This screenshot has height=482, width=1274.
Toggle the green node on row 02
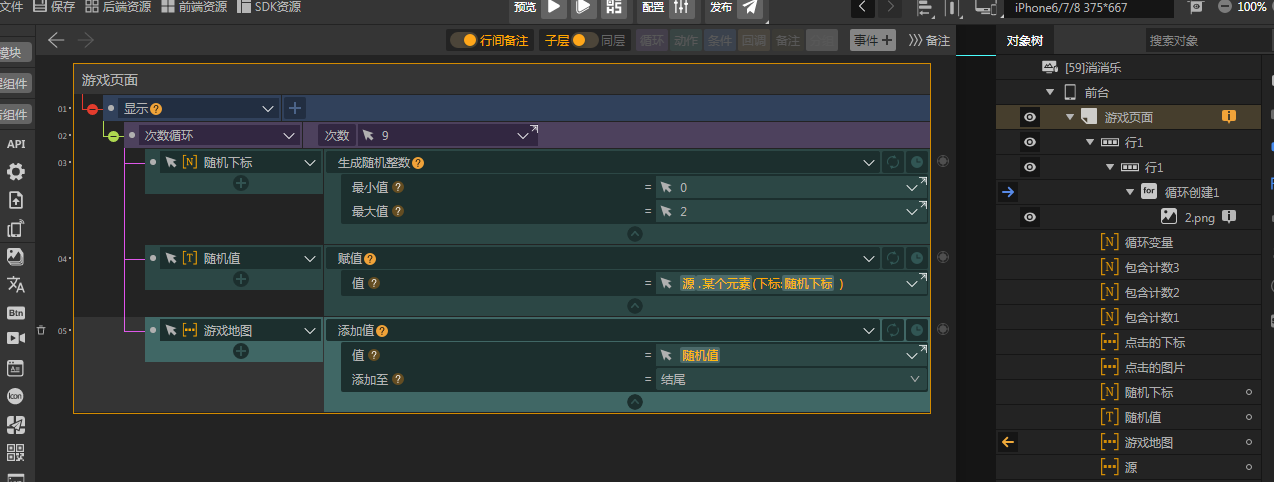[113, 136]
